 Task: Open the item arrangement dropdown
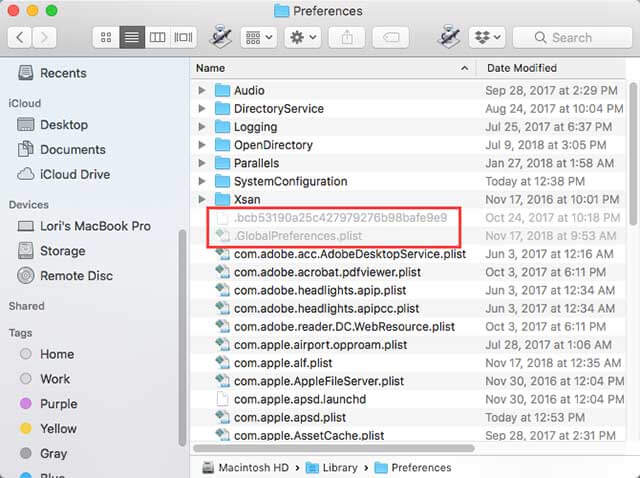[x=259, y=38]
